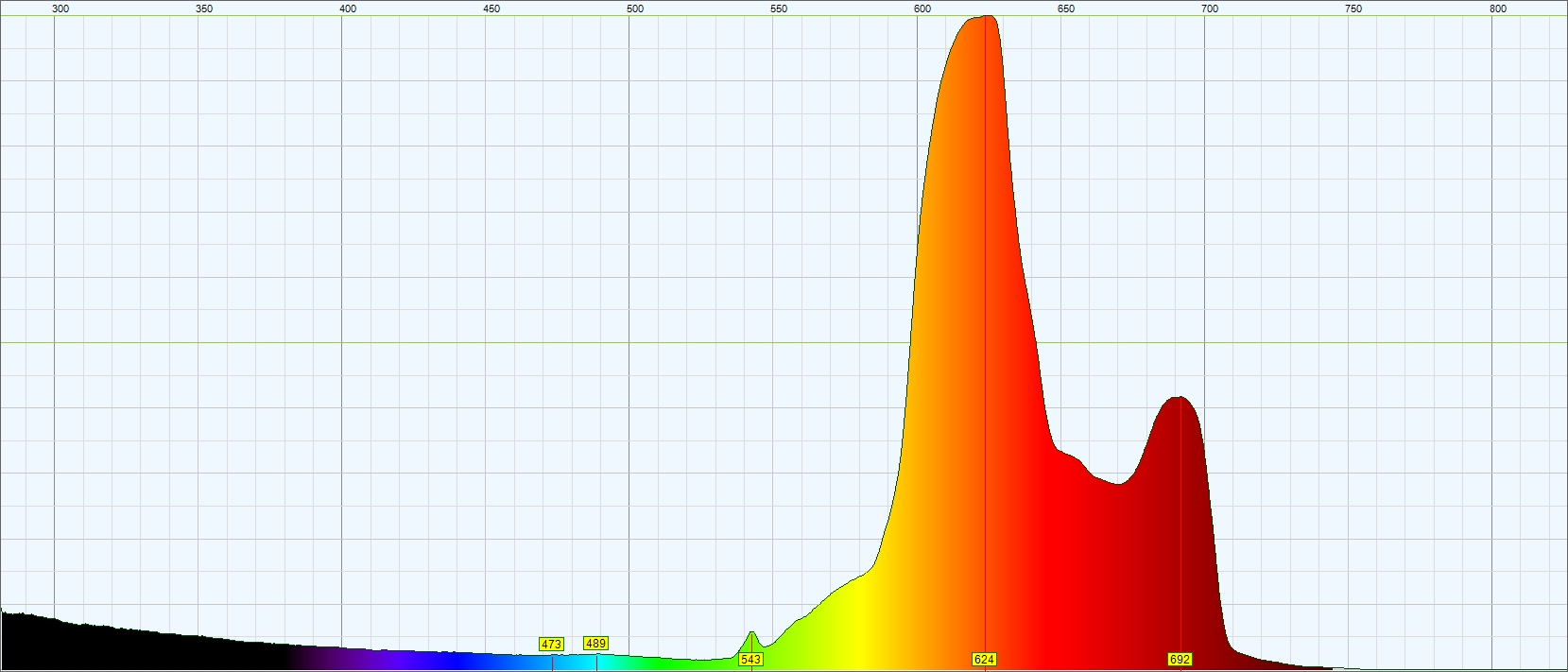This screenshot has height=672, width=1568.
Task: Click the 624 peak wavelength label
Action: click(984, 659)
